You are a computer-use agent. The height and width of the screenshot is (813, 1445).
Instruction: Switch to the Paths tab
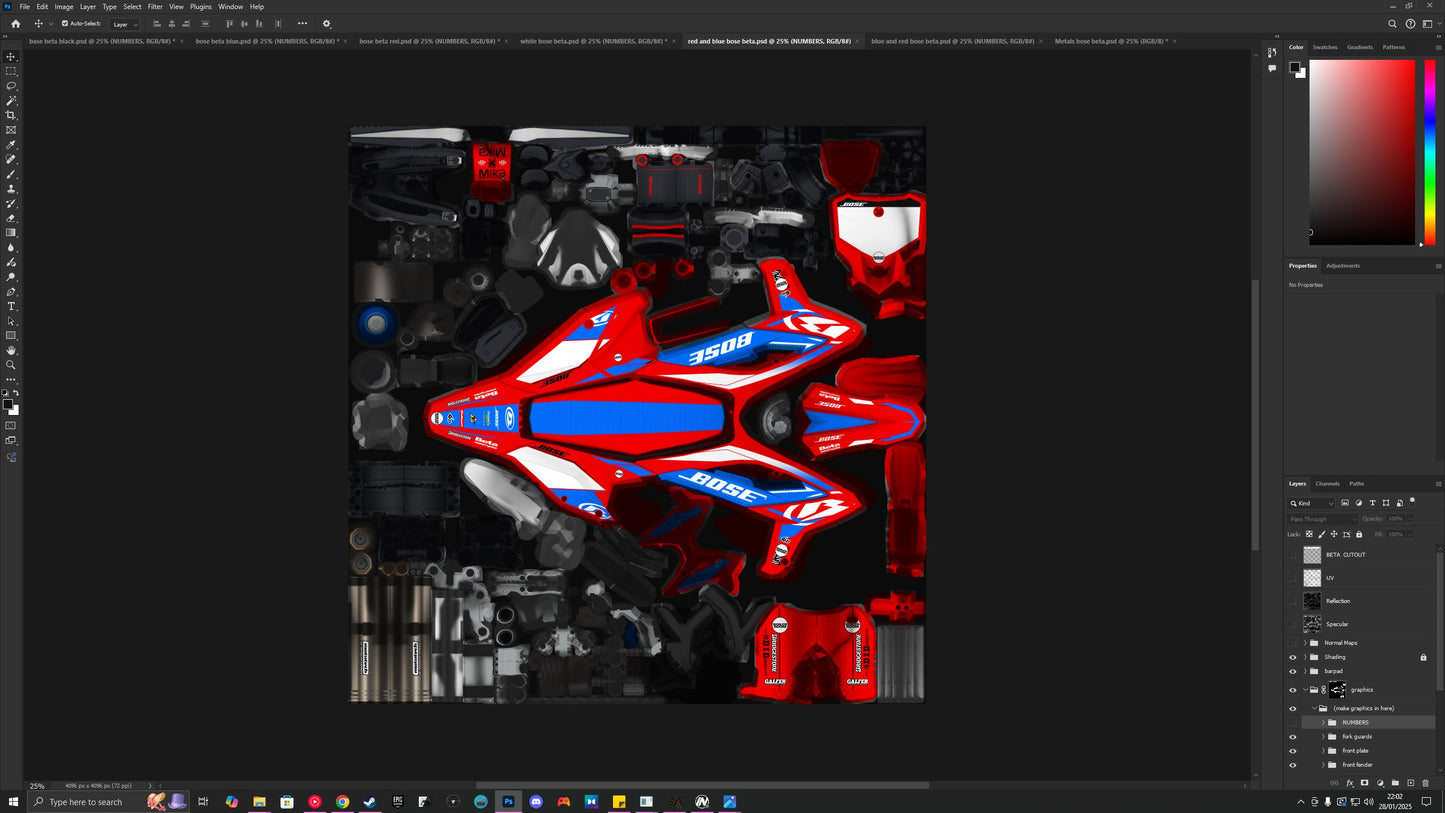[1356, 484]
